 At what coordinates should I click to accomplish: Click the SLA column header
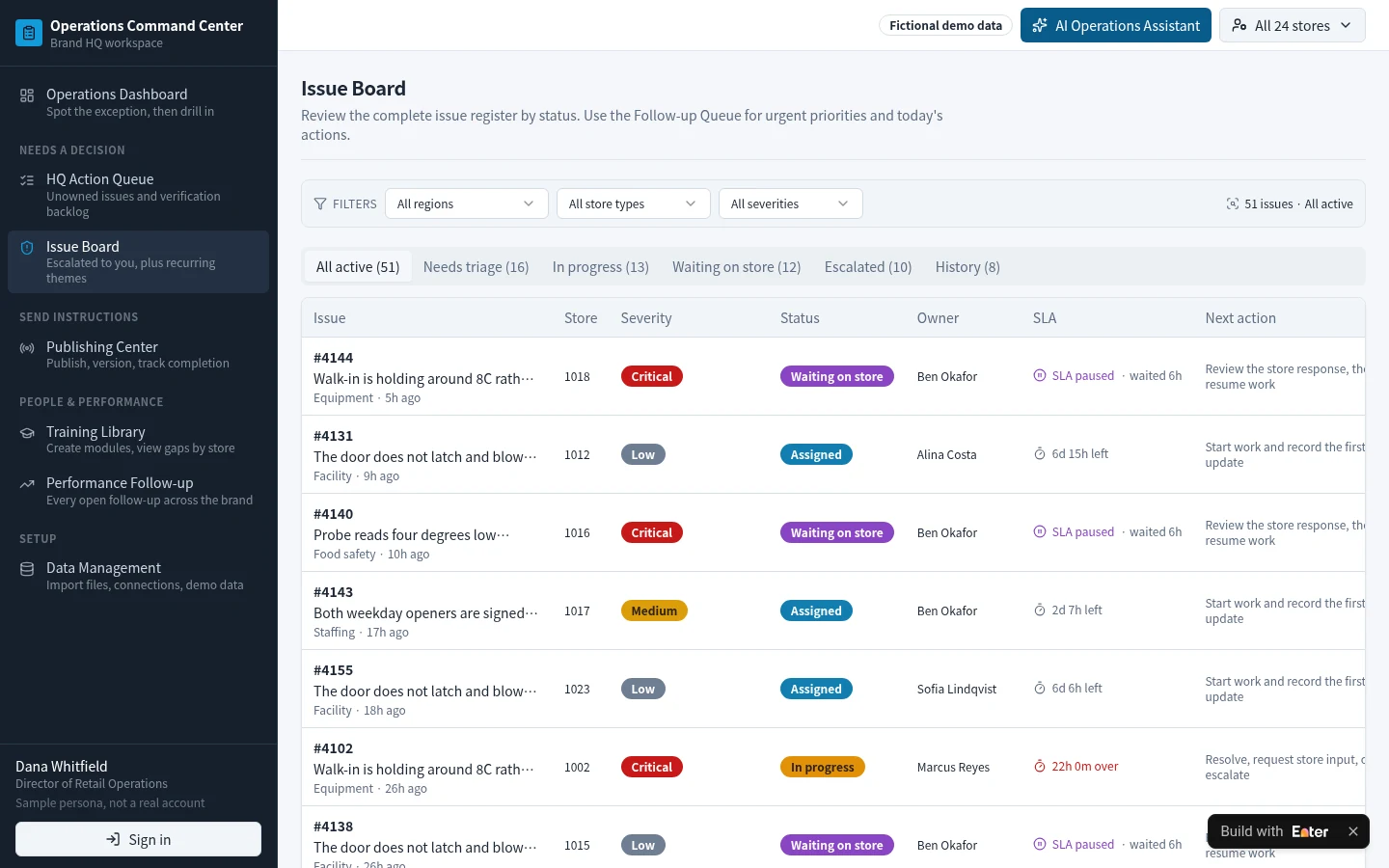pos(1045,318)
